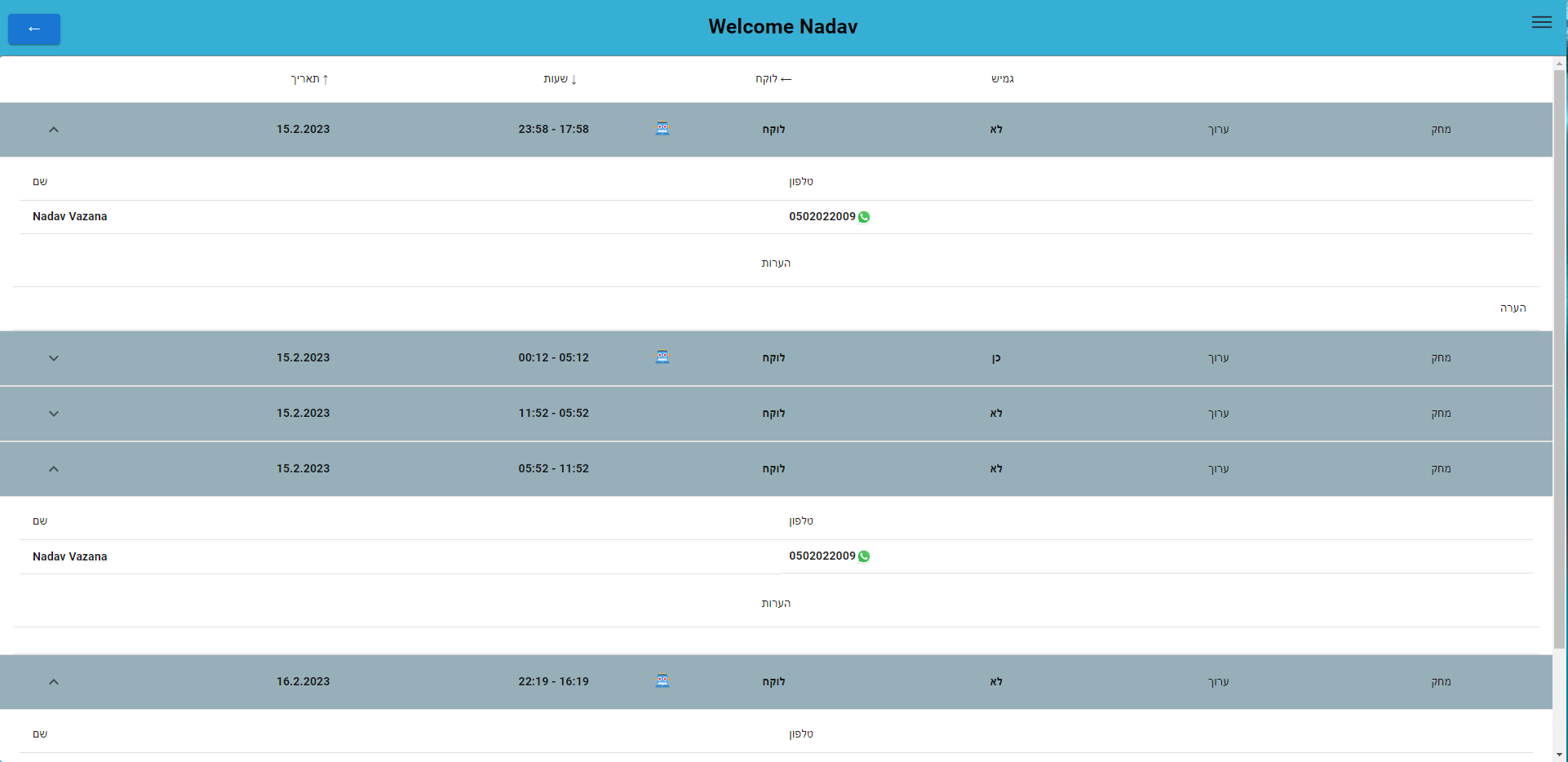Open WhatsApp icon under the 05:52 - 11:52 row
The image size is (1568, 762).
864,556
